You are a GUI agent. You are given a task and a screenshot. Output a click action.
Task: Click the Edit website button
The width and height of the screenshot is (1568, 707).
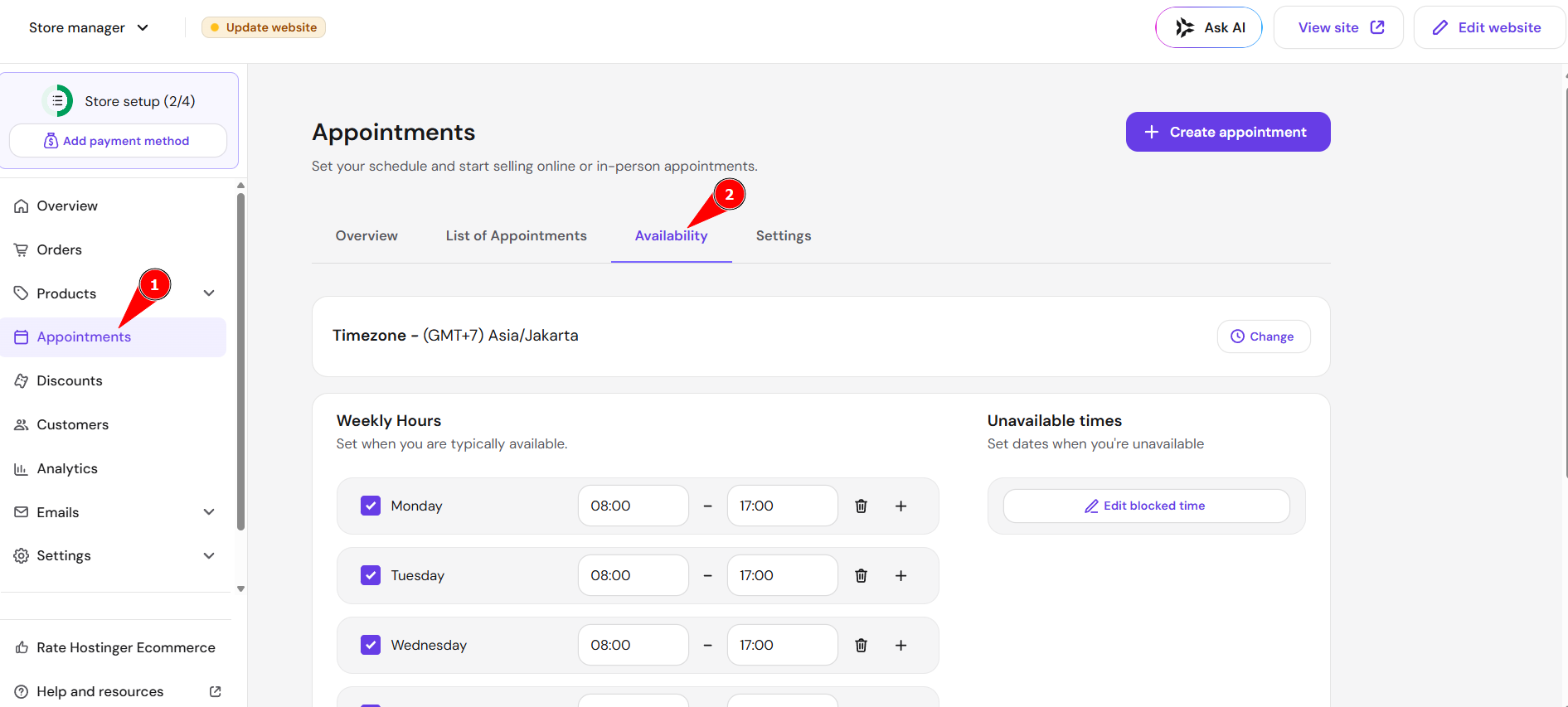tap(1489, 27)
